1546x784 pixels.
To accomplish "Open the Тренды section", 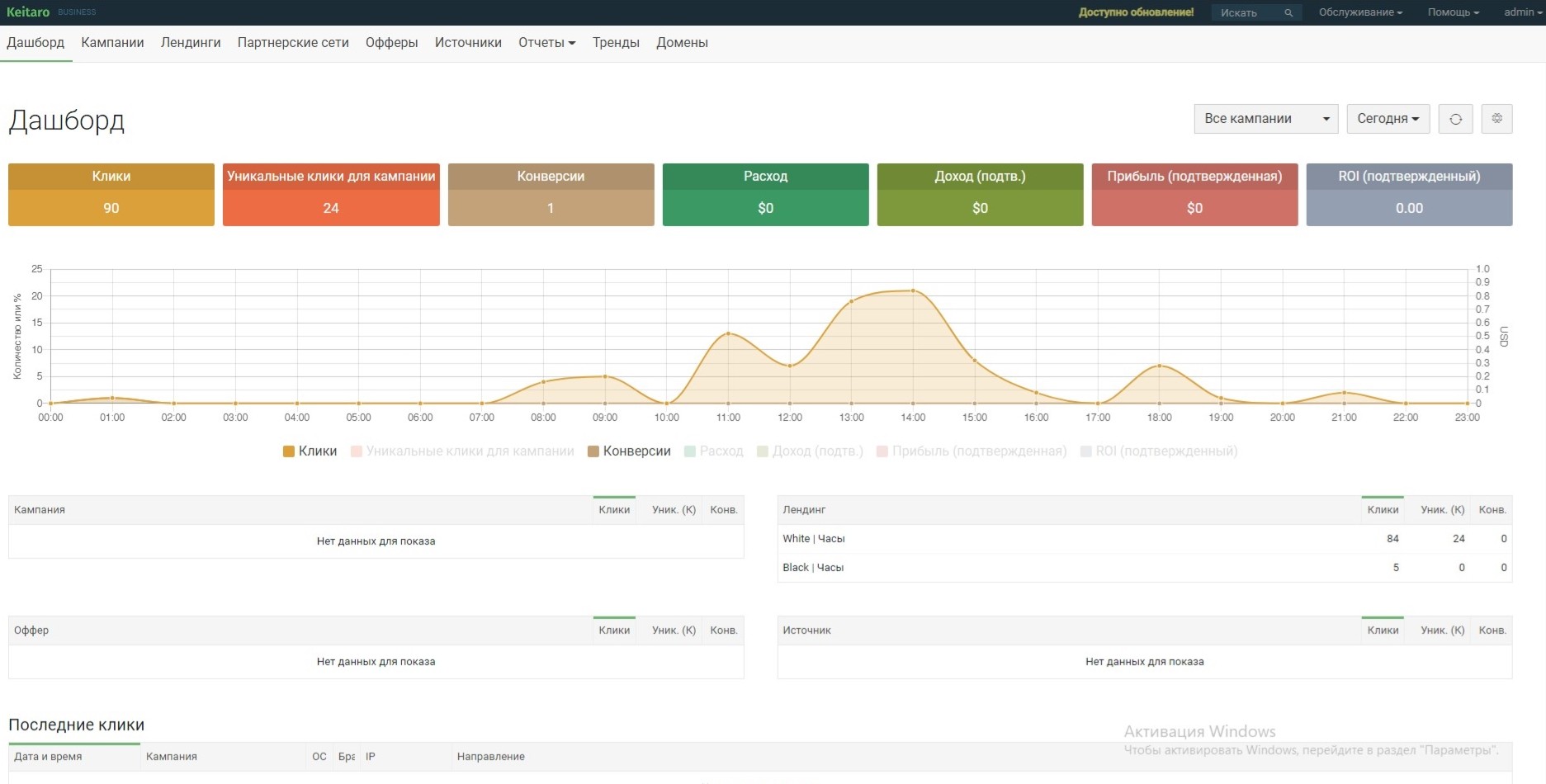I will (616, 43).
